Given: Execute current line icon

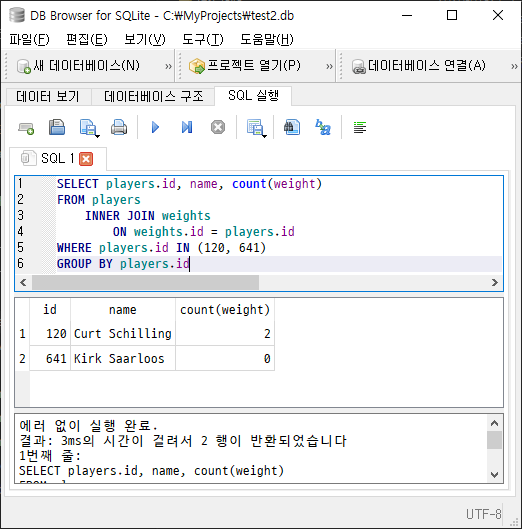Looking at the screenshot, I should pos(187,128).
